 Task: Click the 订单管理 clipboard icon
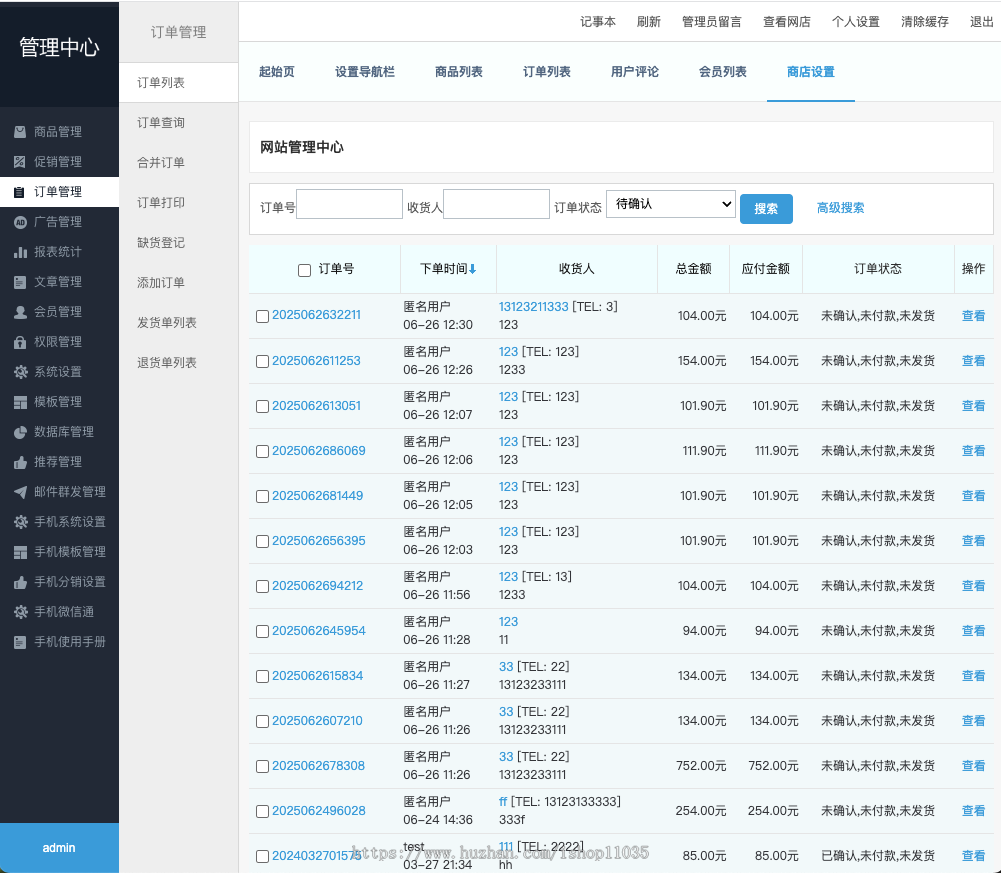click(20, 192)
